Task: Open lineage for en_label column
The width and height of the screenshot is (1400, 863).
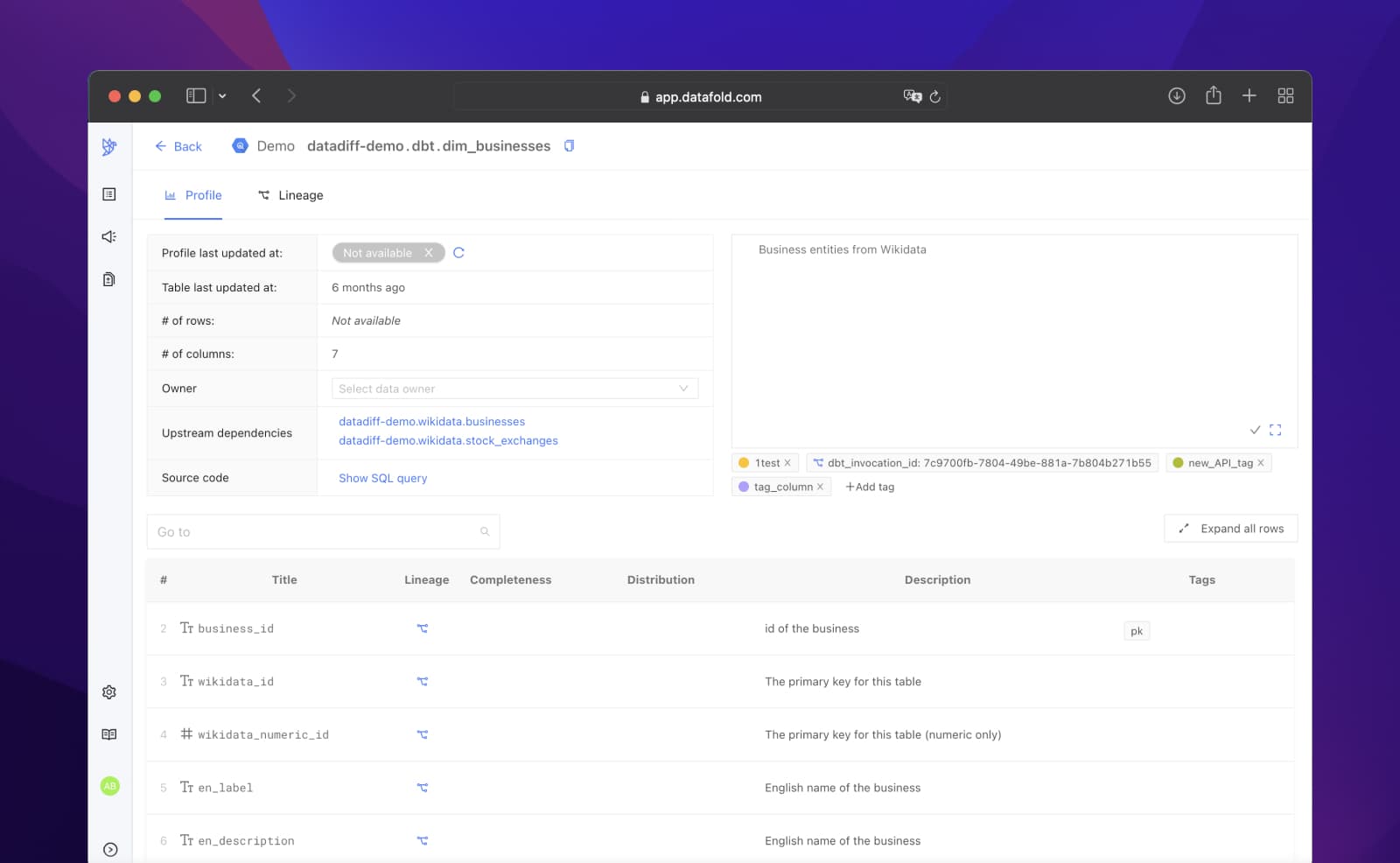Action: 423,788
